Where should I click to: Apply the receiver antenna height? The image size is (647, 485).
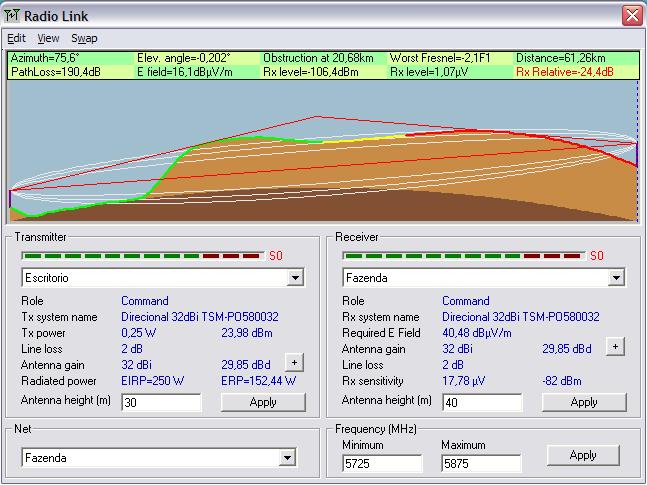583,402
